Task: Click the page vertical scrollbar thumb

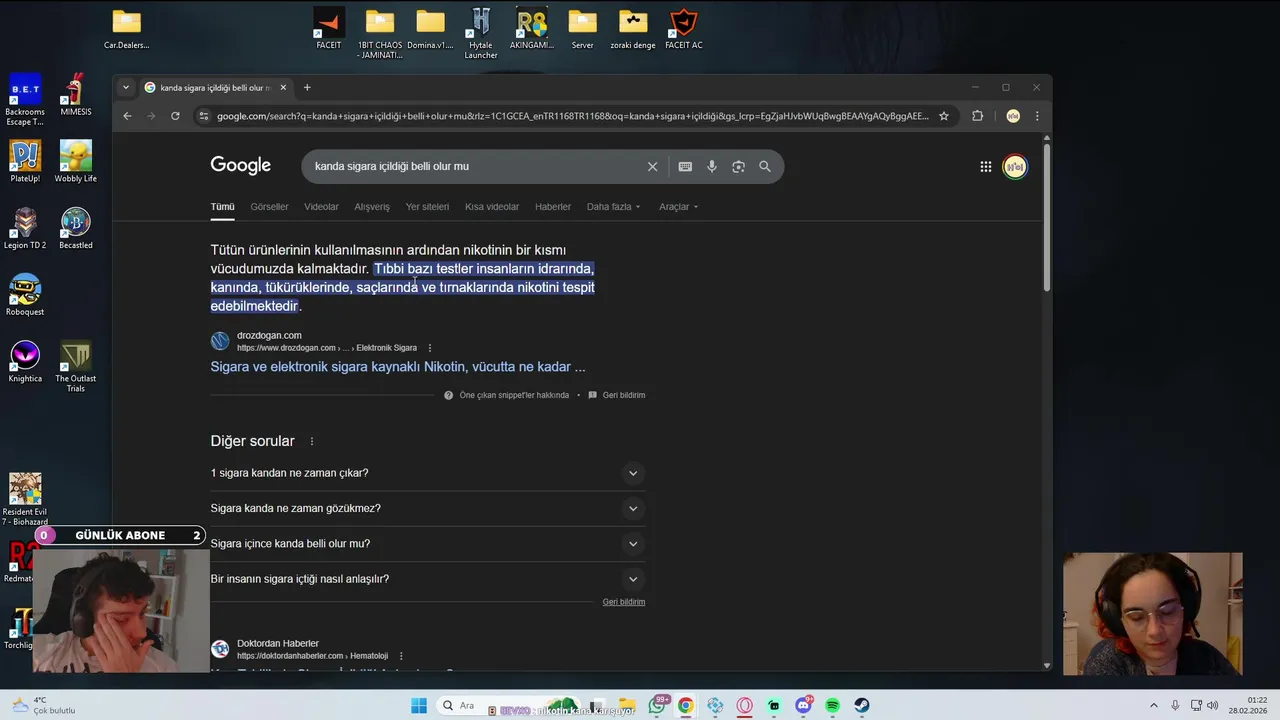Action: click(1047, 220)
